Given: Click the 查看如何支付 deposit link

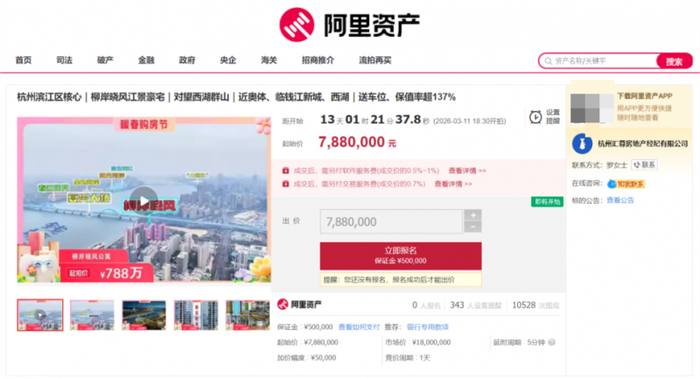Looking at the screenshot, I should pos(359,327).
